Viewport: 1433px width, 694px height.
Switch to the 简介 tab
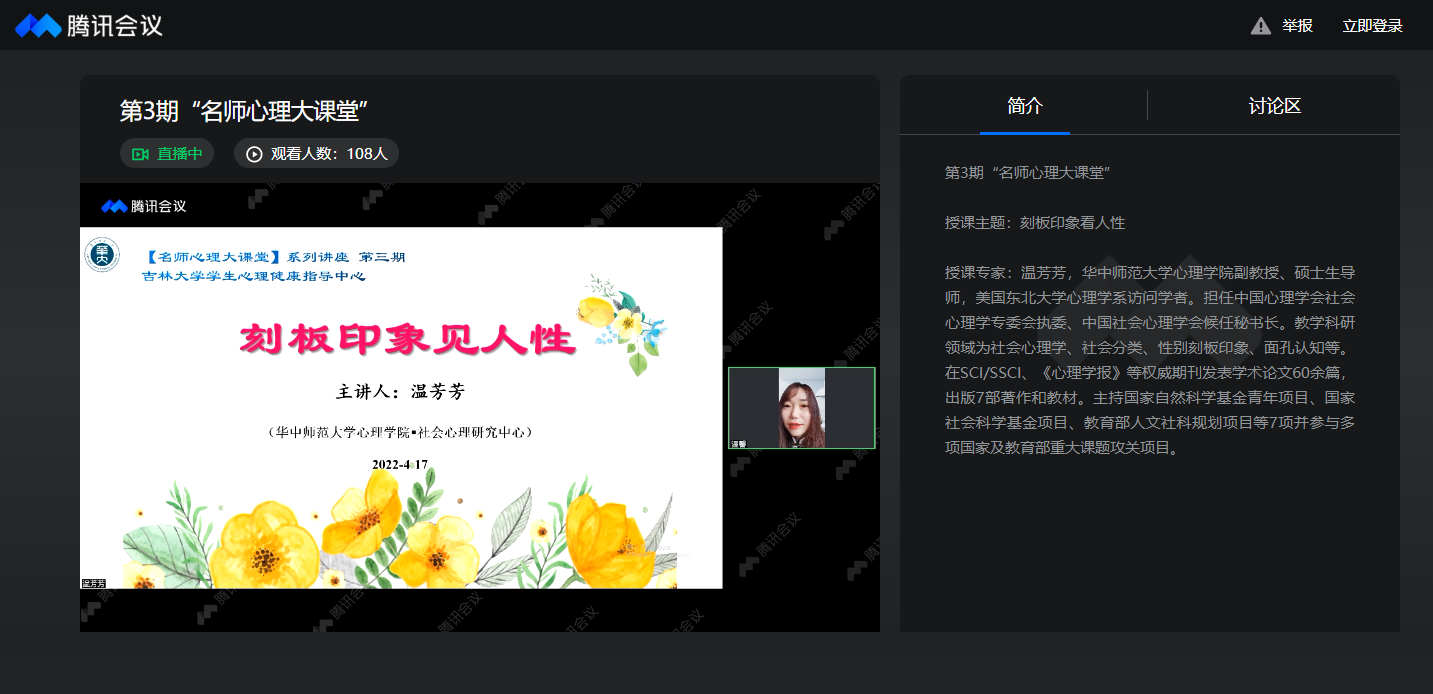(1025, 106)
